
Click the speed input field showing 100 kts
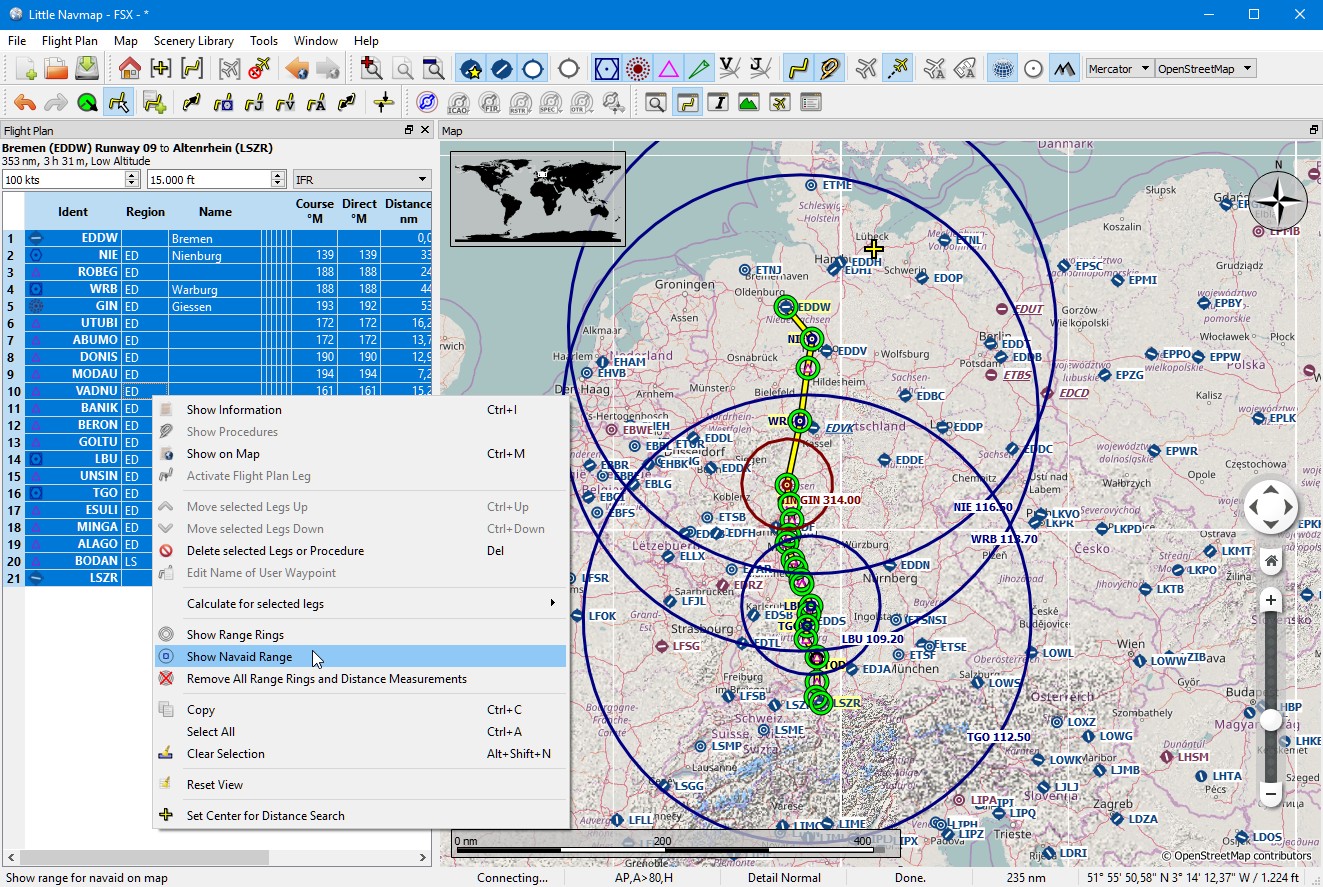[64, 179]
